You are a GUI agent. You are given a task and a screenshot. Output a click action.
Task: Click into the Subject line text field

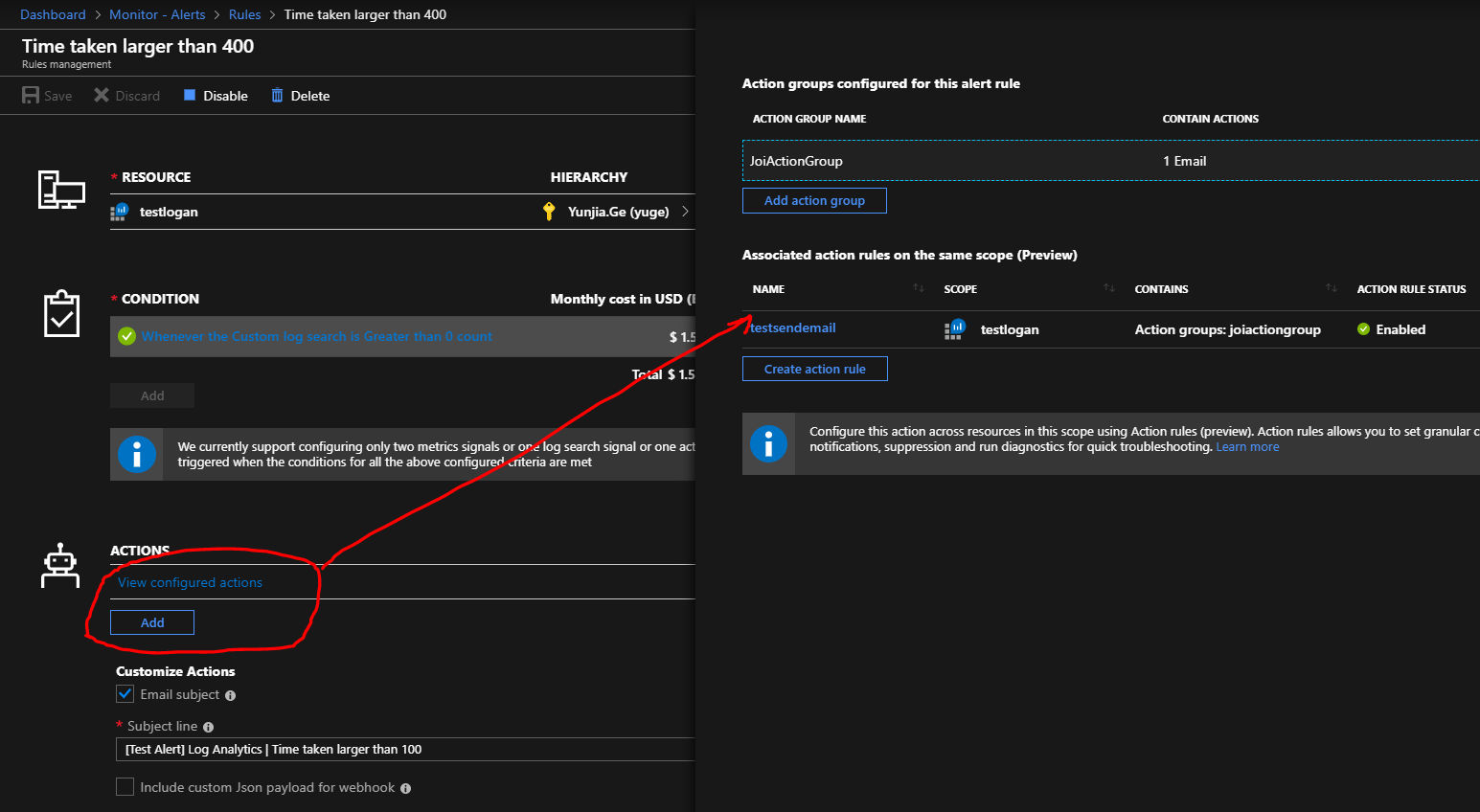[402, 750]
